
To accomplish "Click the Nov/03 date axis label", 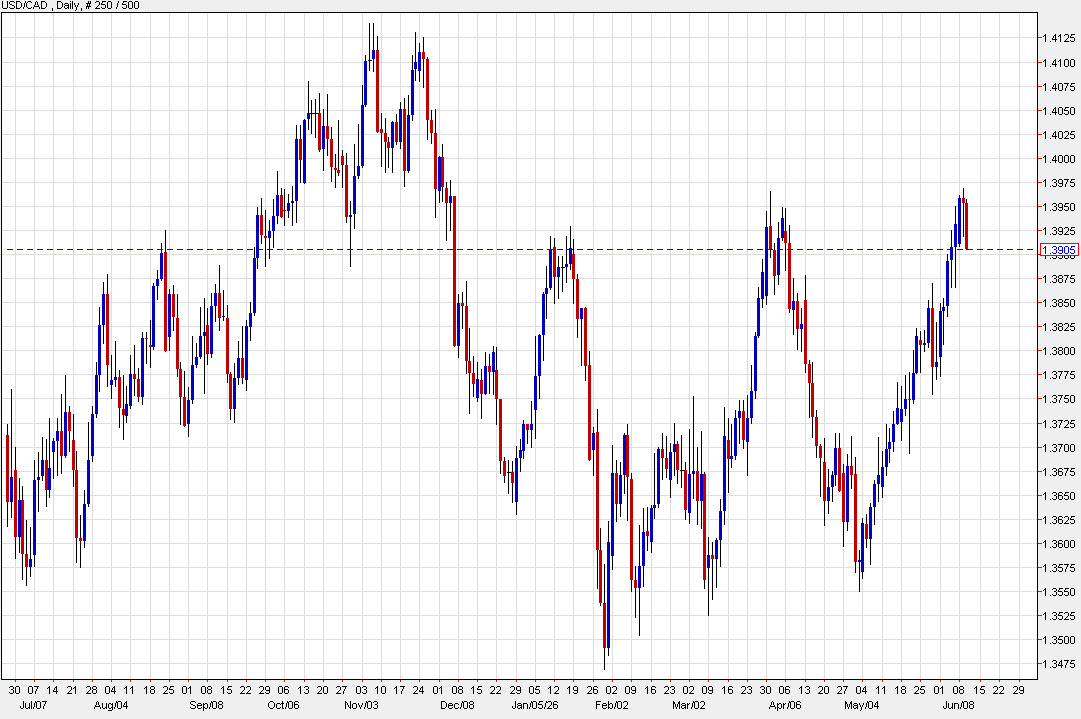I will (x=361, y=705).
